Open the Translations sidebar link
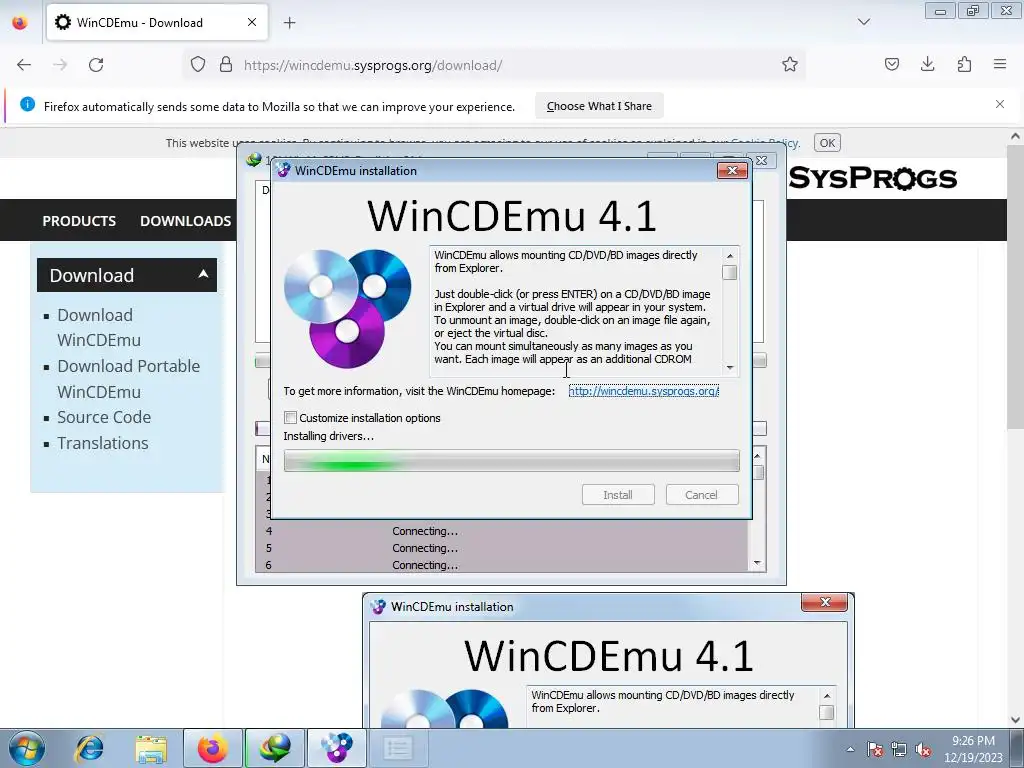The image size is (1024, 768). tap(103, 443)
